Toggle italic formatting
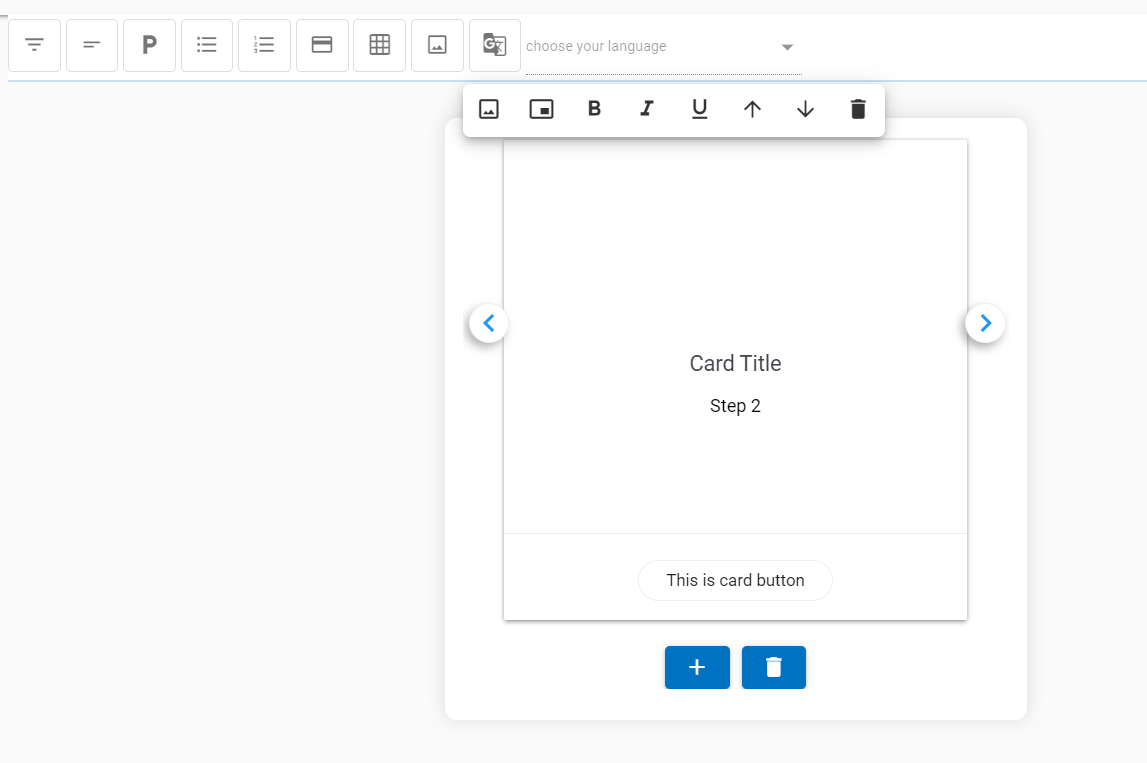This screenshot has height=763, width=1147. click(646, 109)
